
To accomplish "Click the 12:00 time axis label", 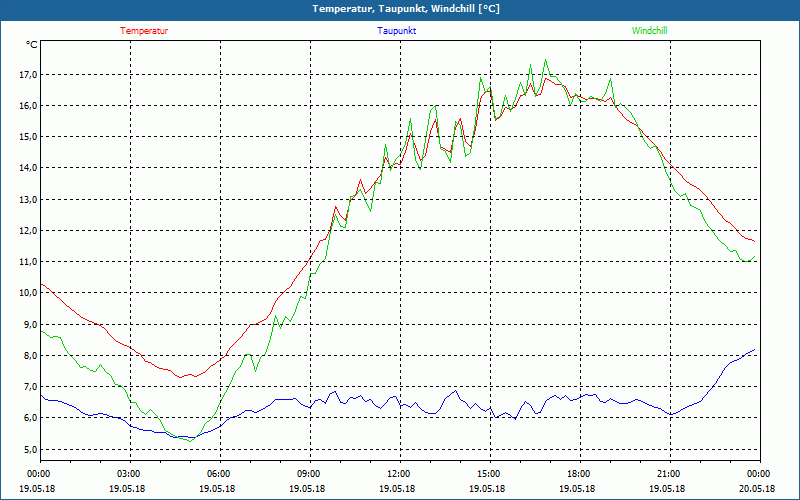I will point(400,474).
